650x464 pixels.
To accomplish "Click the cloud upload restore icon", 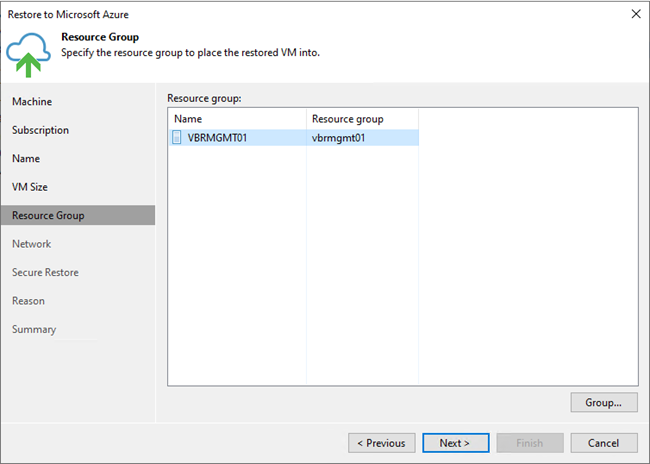I will click(28, 55).
